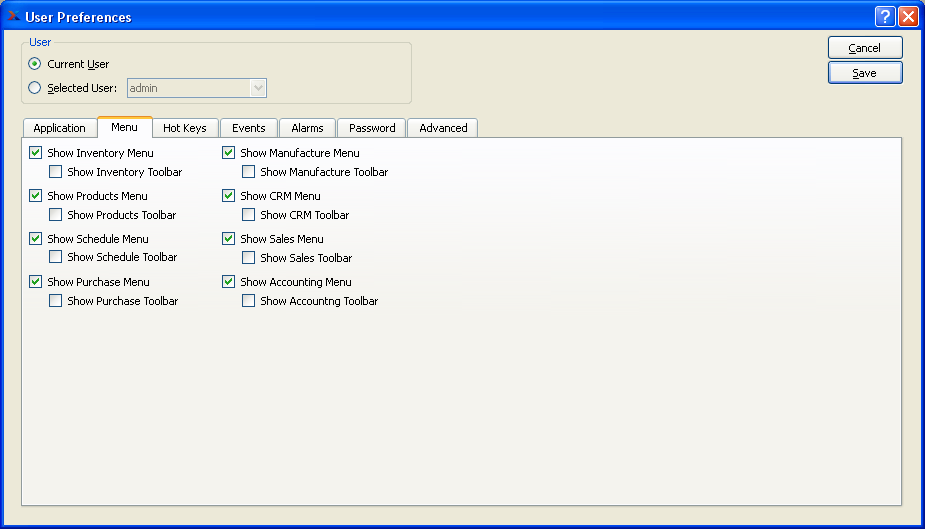Screen dimensions: 925x529
Task: Open the Password tab
Action: click(372, 128)
